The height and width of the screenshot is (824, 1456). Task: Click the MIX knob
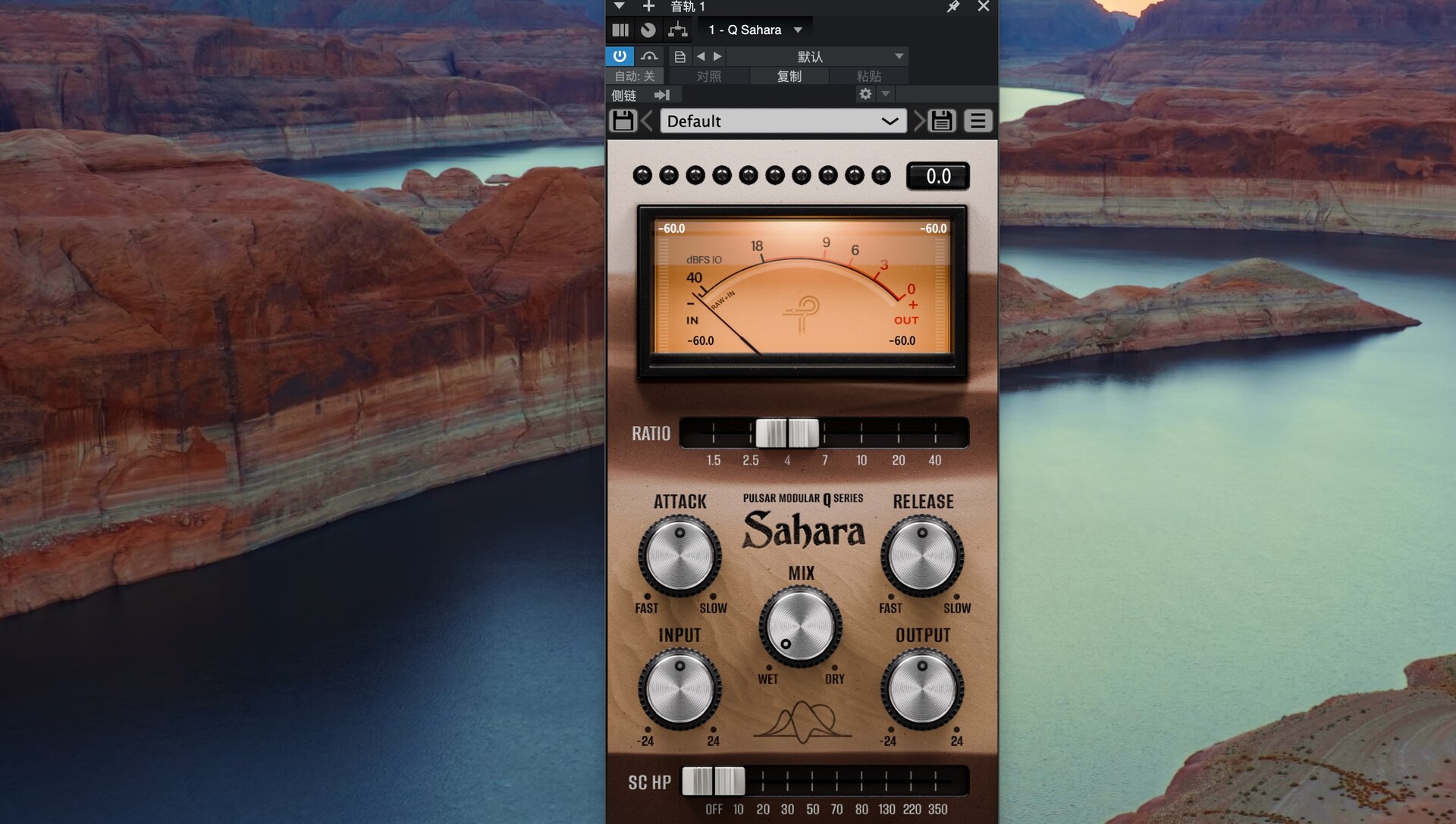click(800, 627)
